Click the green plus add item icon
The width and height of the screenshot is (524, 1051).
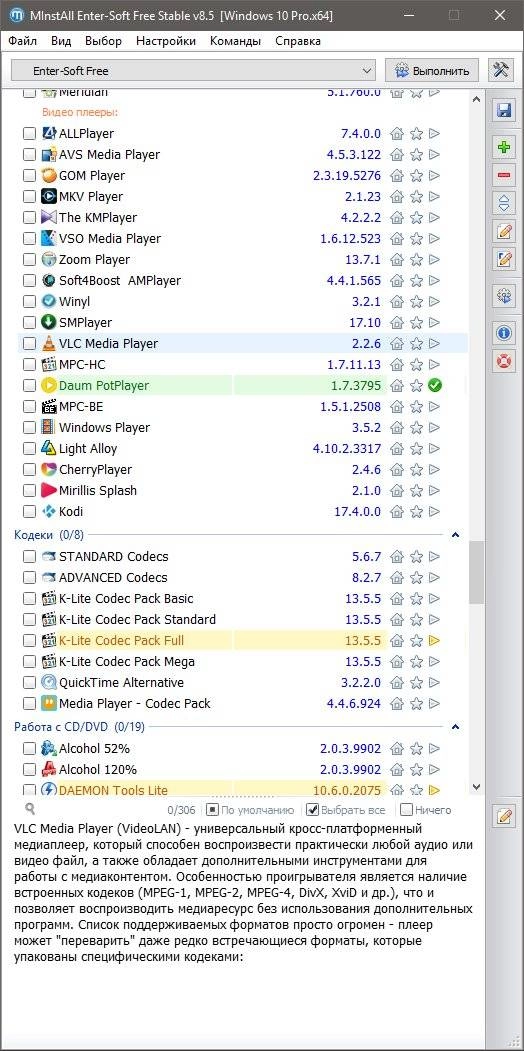504,148
